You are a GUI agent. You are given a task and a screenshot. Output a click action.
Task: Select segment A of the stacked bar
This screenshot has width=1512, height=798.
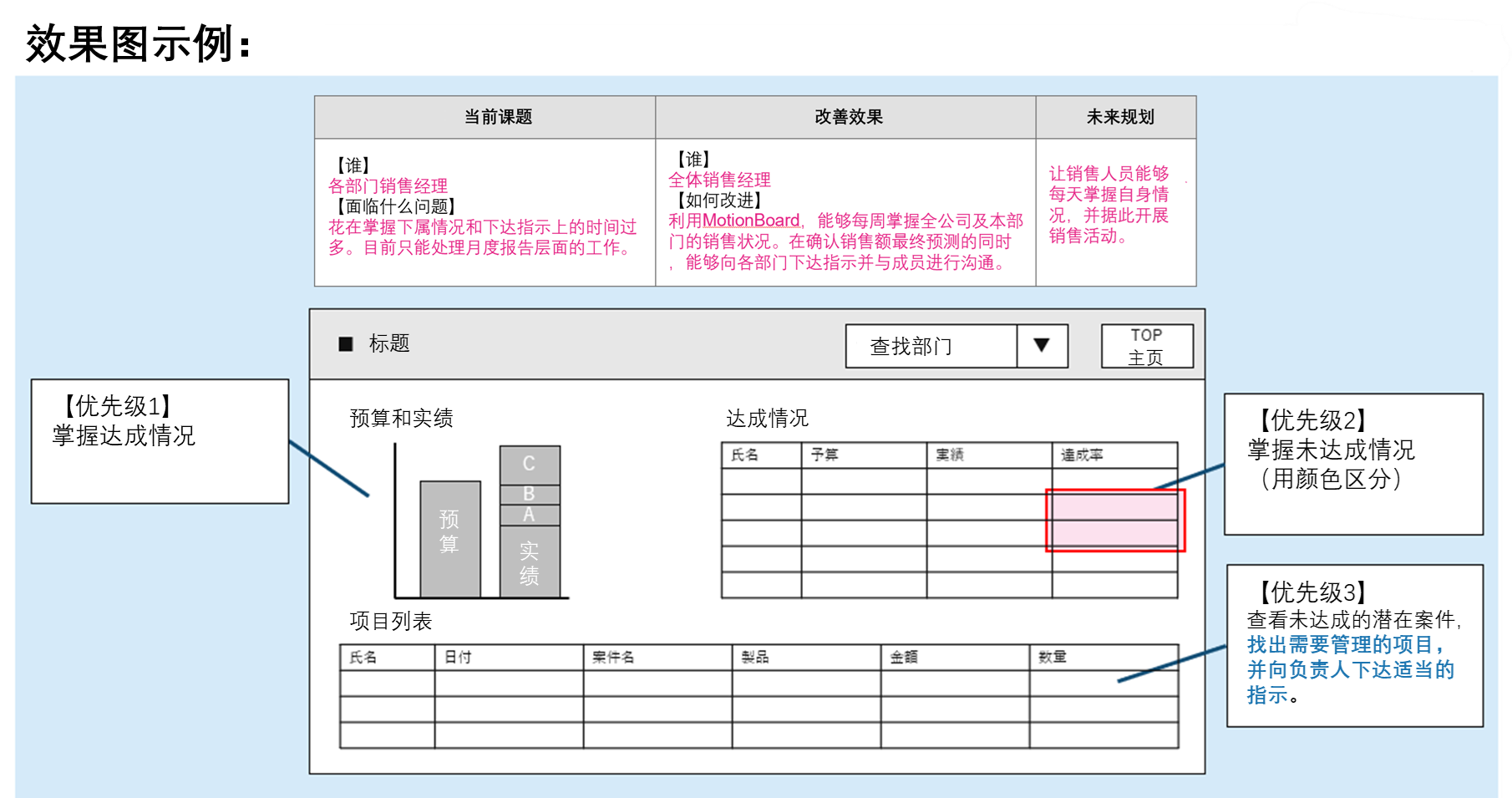[x=530, y=515]
